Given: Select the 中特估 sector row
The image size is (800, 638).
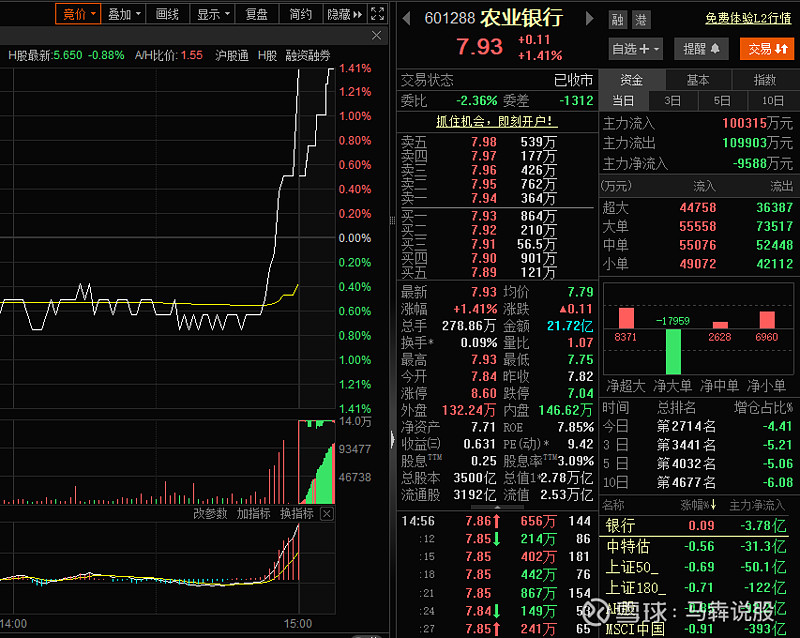Looking at the screenshot, I should coord(696,547).
